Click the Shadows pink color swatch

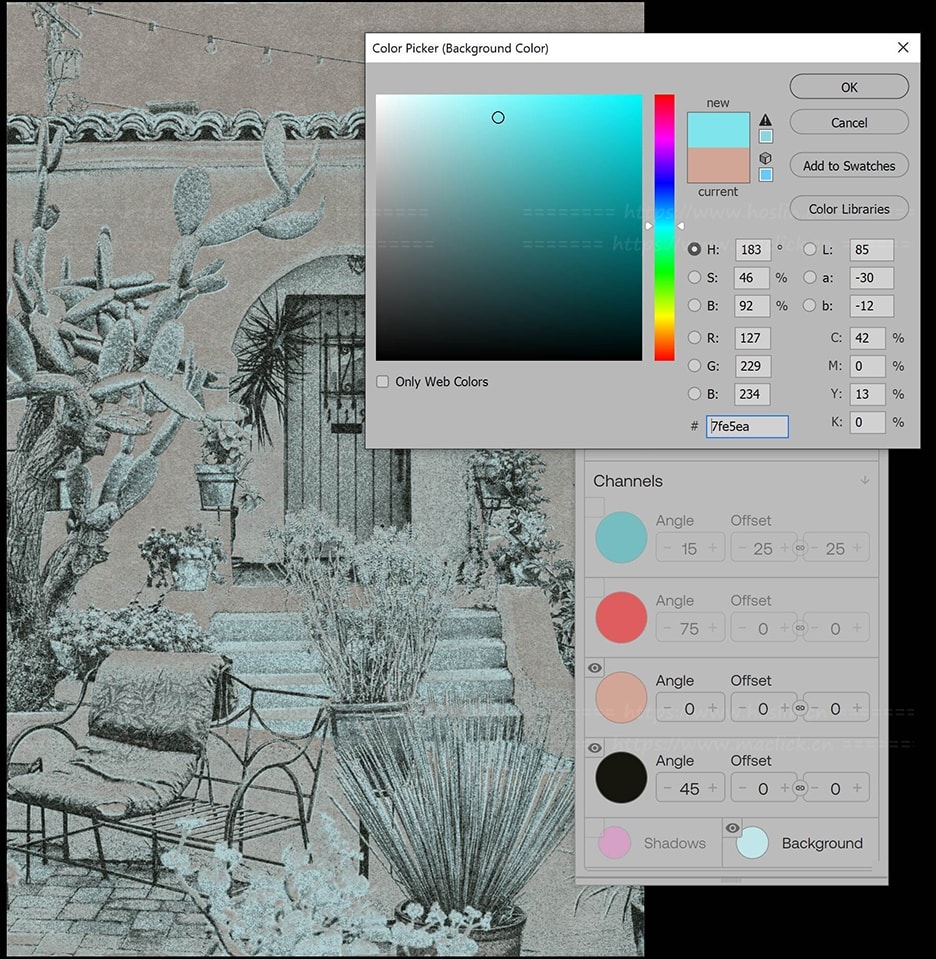(614, 843)
